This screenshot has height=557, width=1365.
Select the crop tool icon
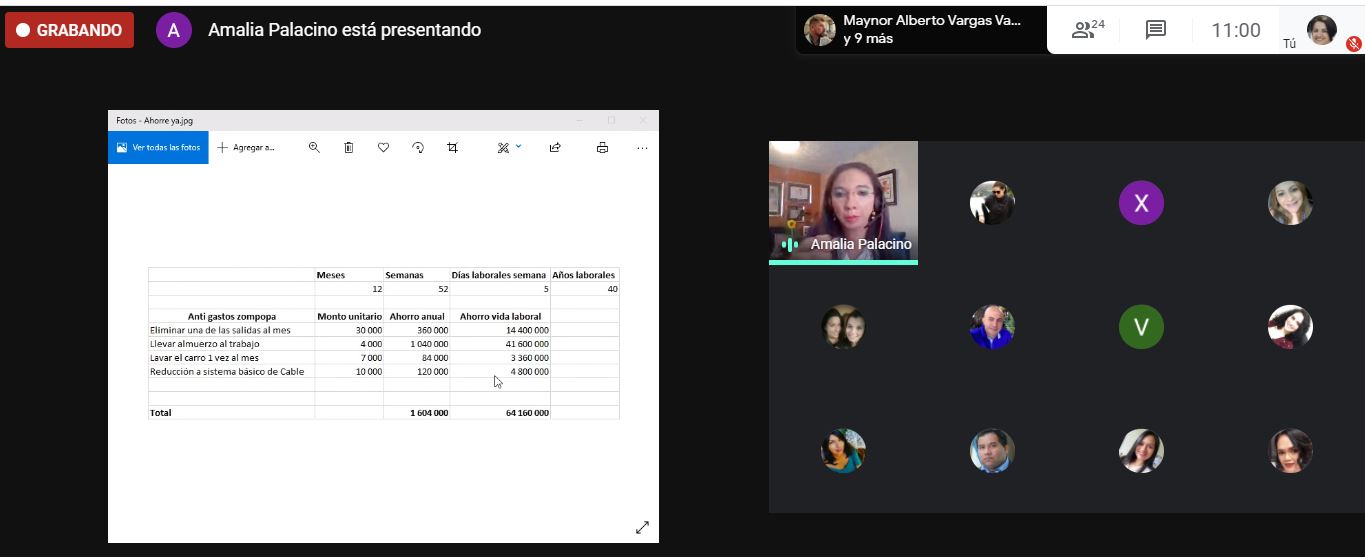tap(452, 147)
